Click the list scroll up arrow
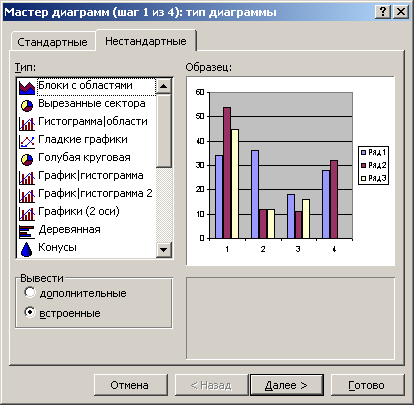The image size is (414, 405). click(163, 86)
